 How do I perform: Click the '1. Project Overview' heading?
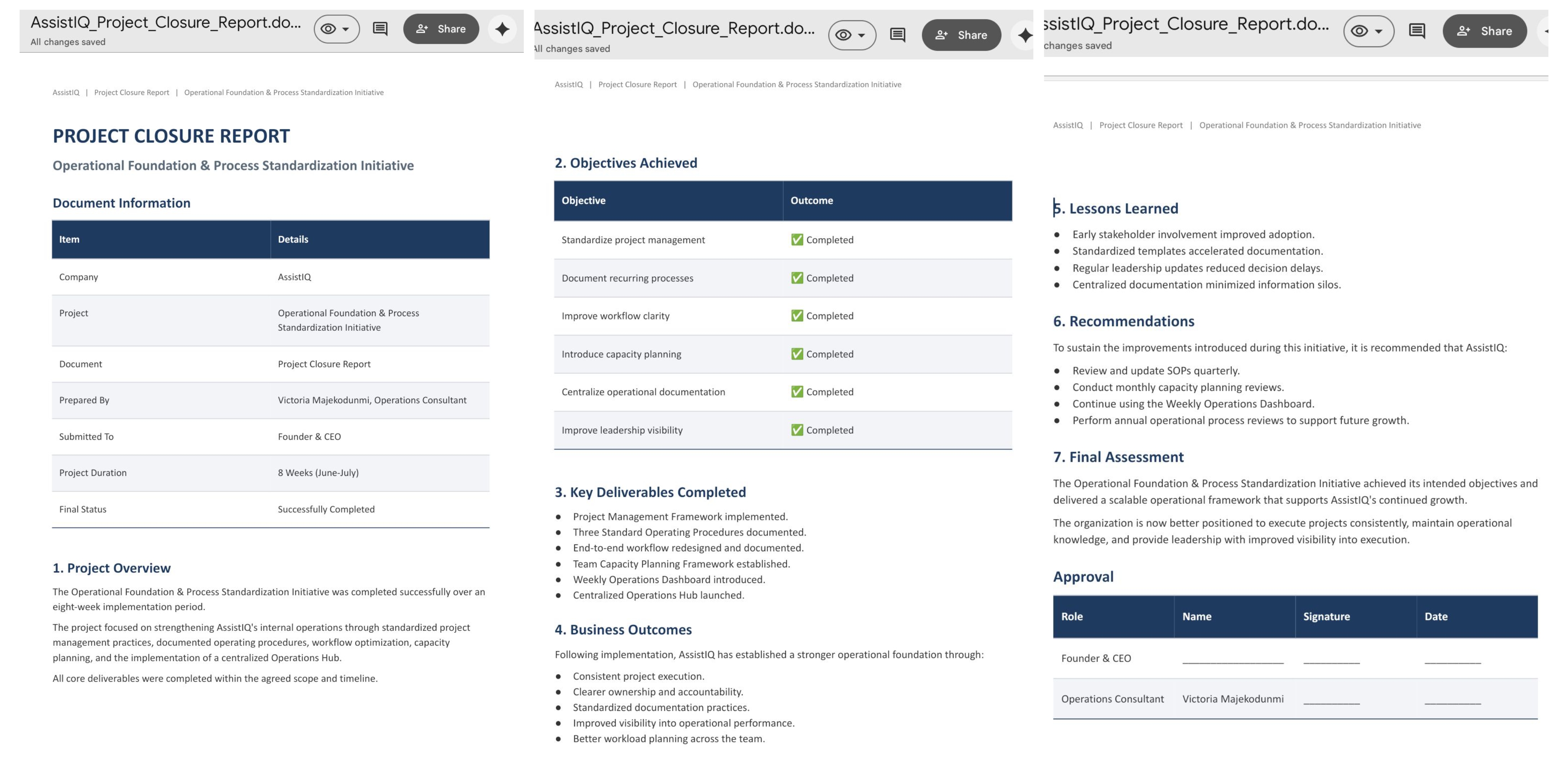[111, 568]
